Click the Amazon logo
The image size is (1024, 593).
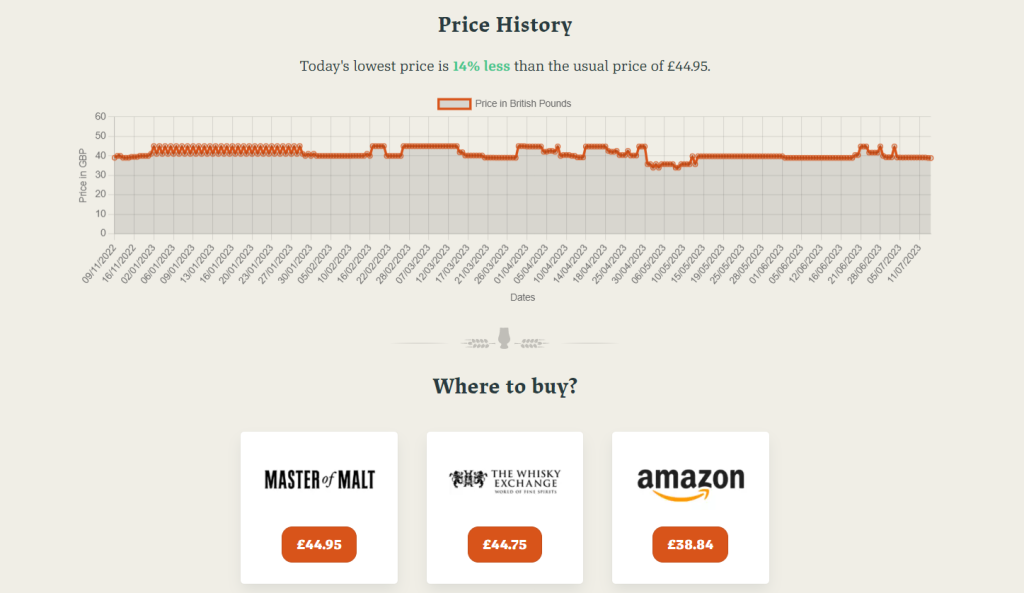point(689,478)
